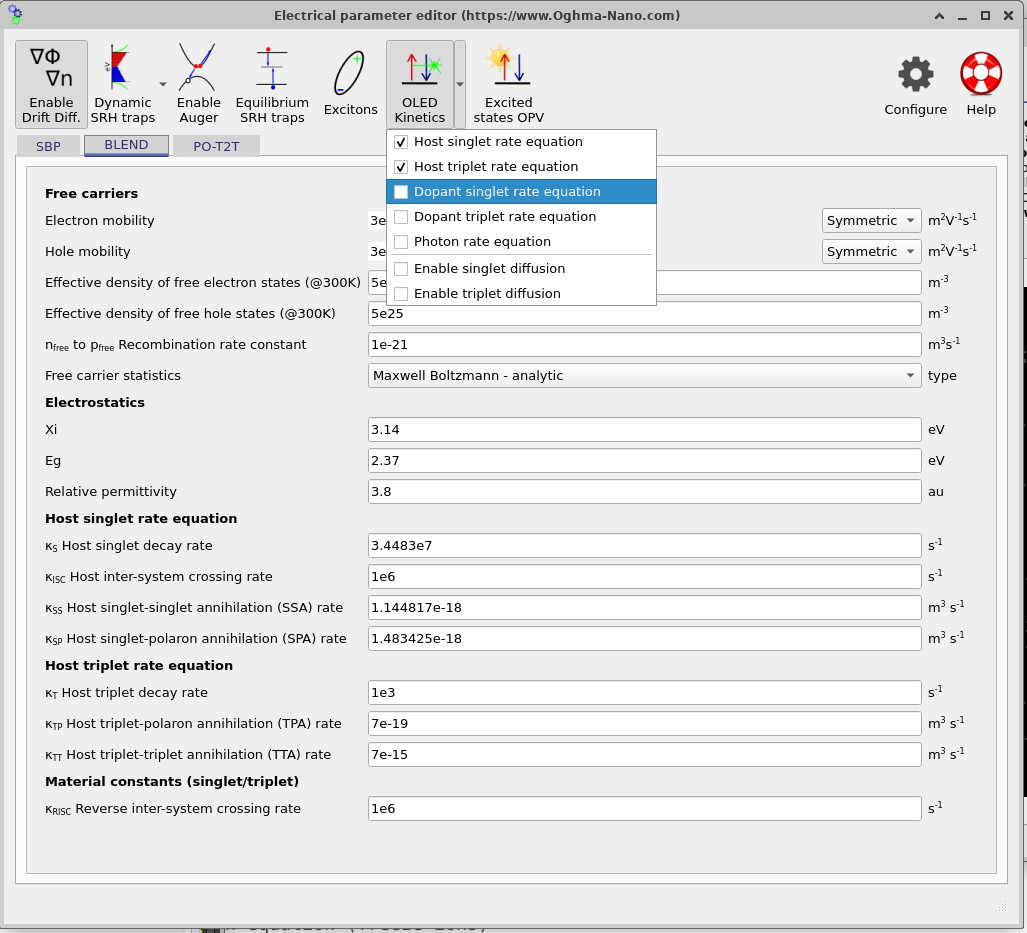
Task: Click Host inter-system crossing rate field
Action: click(x=644, y=577)
